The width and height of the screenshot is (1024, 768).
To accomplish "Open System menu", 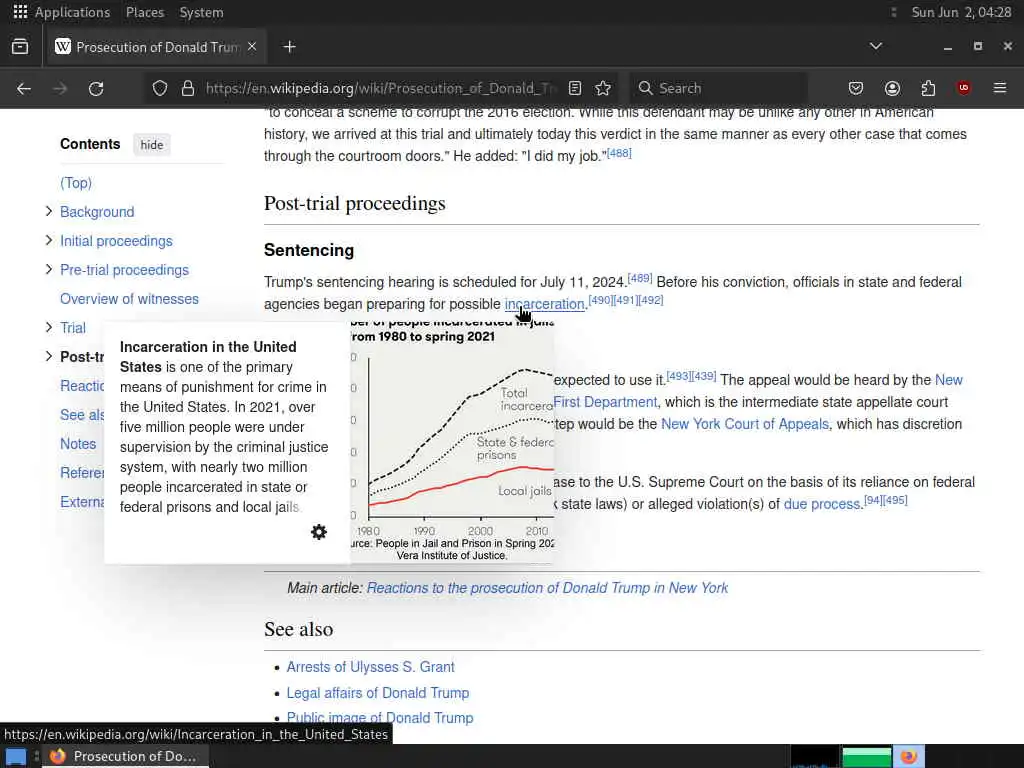I will click(x=201, y=12).
